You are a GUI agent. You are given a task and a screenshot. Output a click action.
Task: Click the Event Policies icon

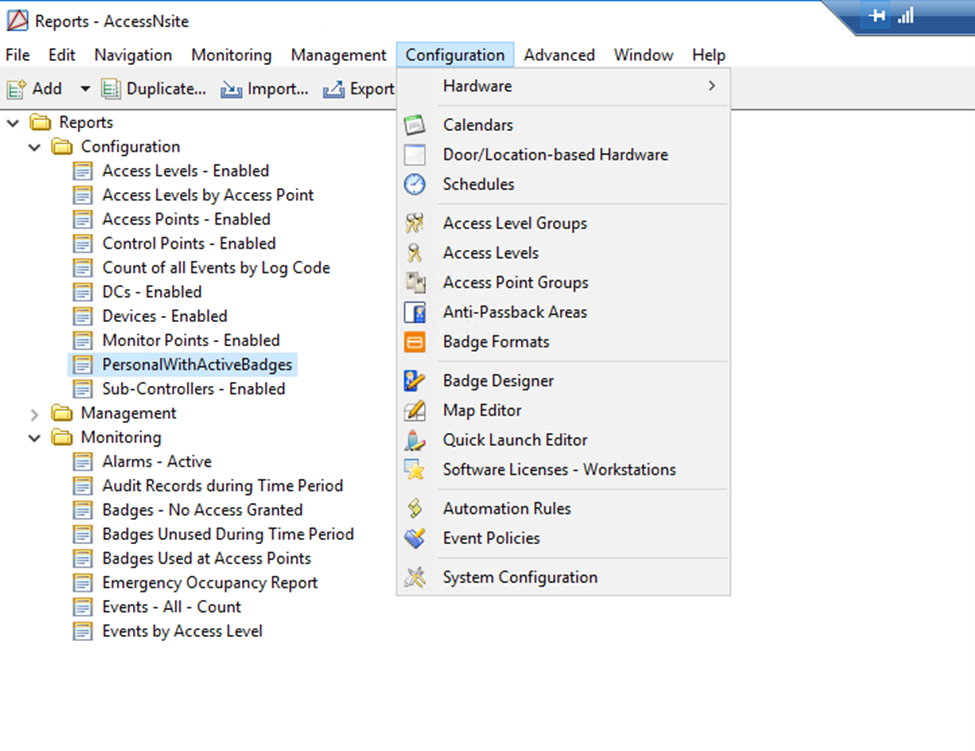pyautogui.click(x=415, y=538)
